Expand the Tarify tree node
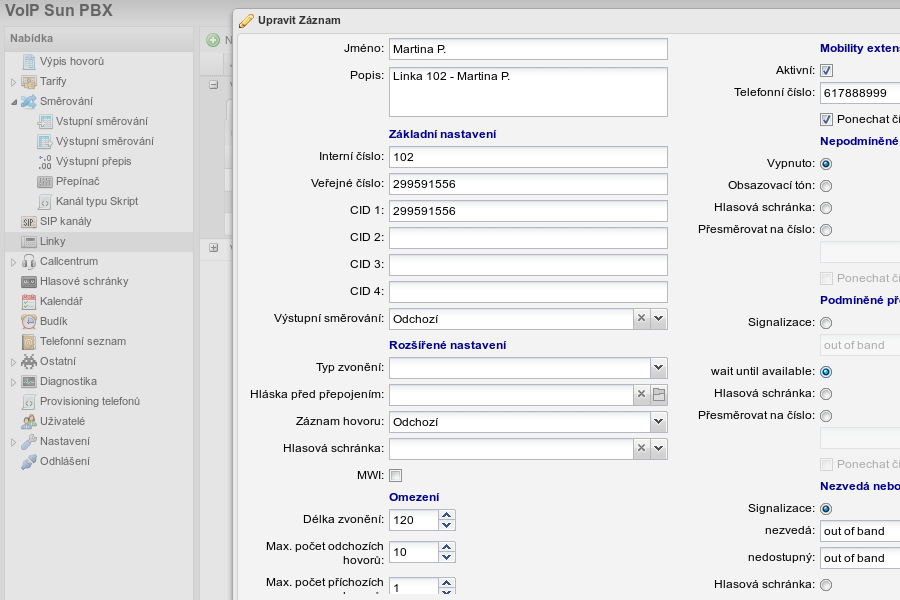The height and width of the screenshot is (600, 900). click(x=13, y=82)
